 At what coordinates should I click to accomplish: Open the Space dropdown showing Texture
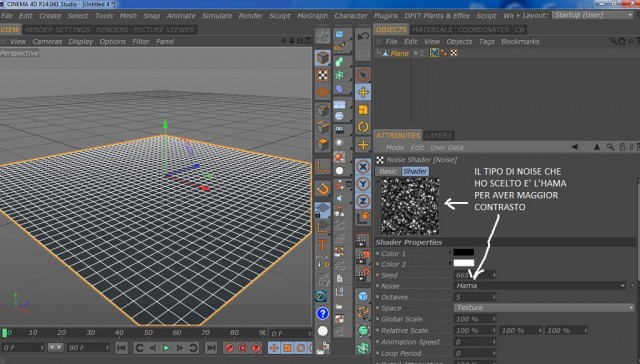click(x=544, y=308)
